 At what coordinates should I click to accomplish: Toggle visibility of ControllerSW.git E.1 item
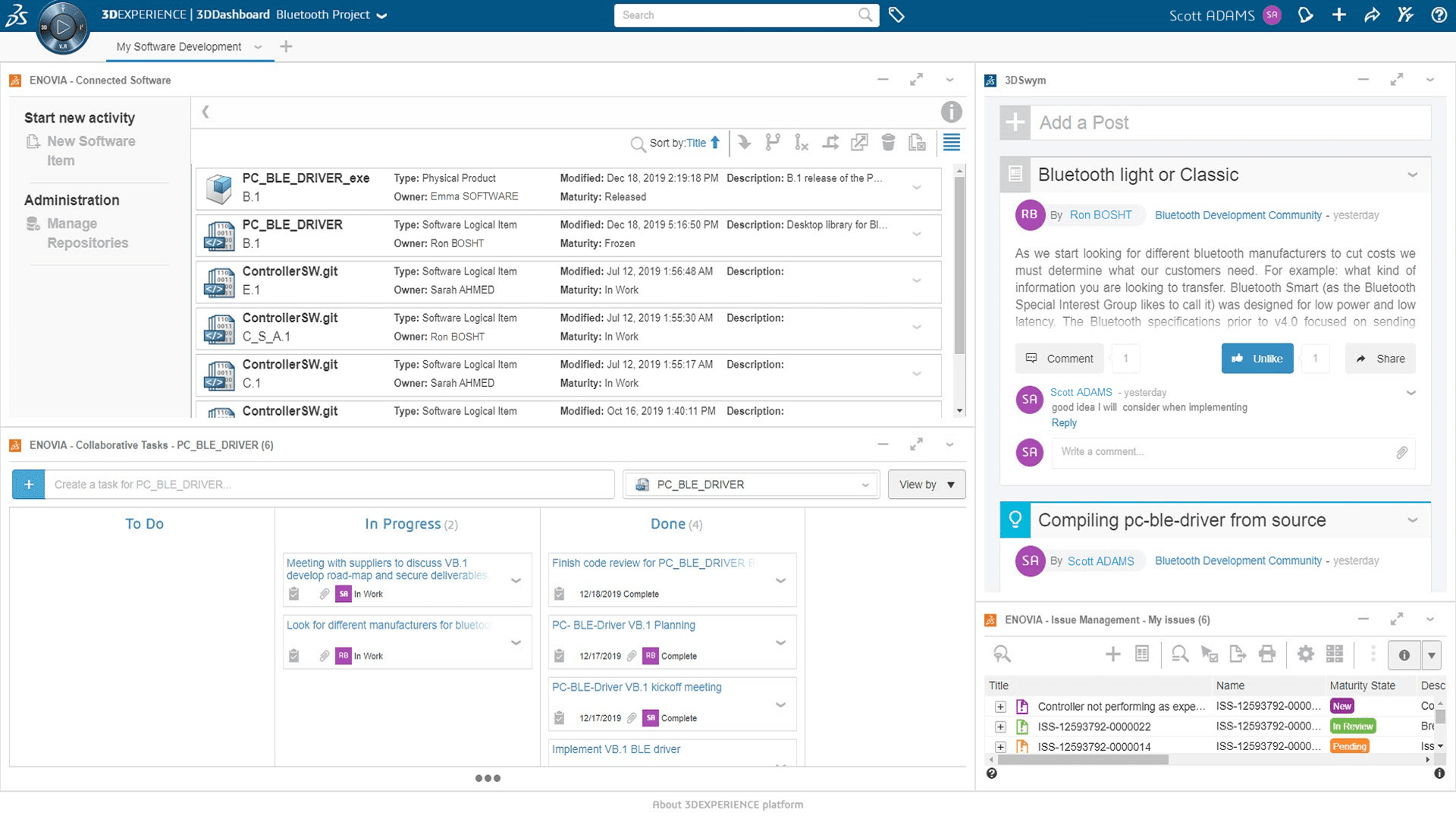tap(916, 281)
